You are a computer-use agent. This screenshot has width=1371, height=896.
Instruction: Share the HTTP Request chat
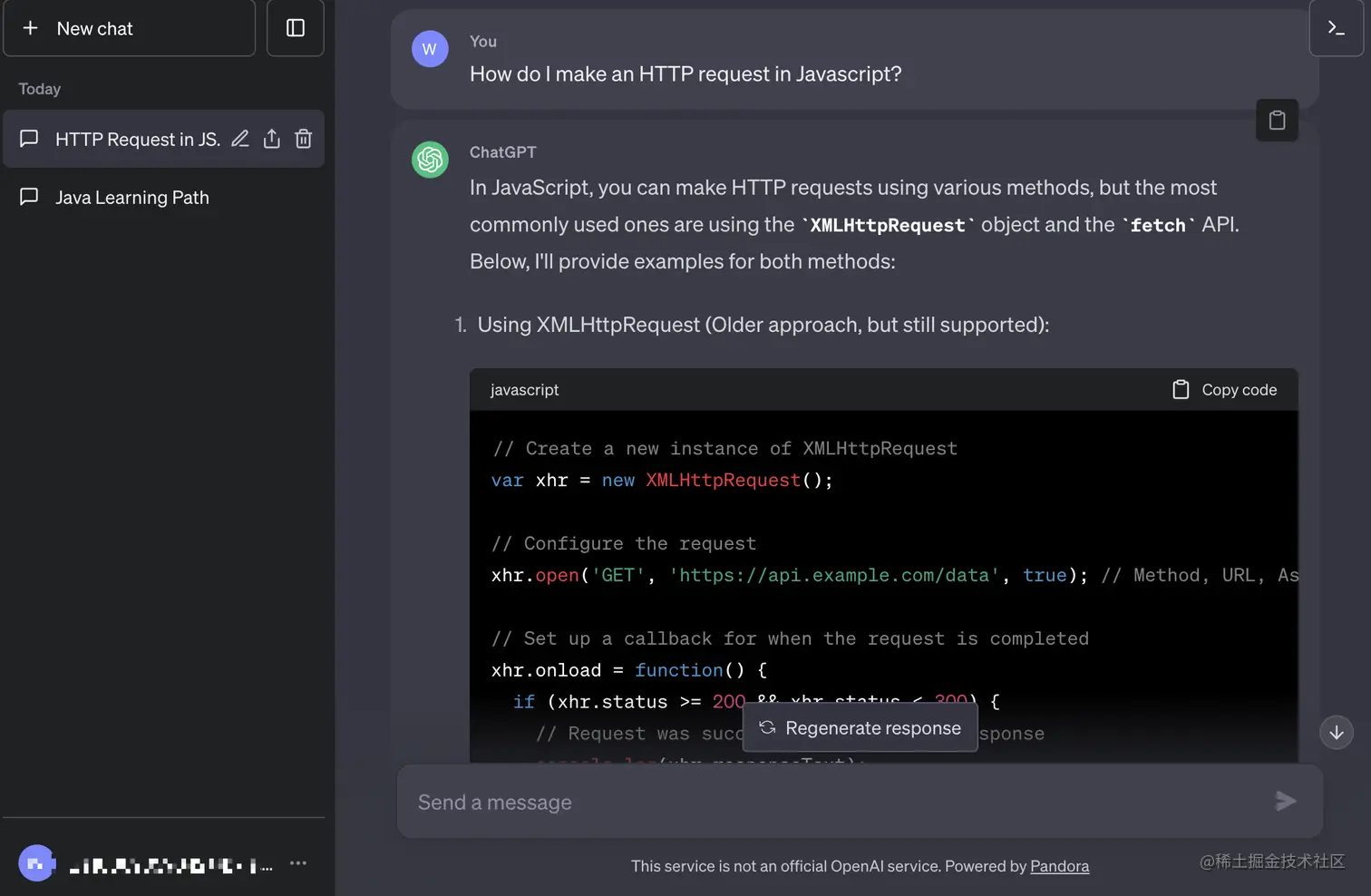tap(271, 139)
